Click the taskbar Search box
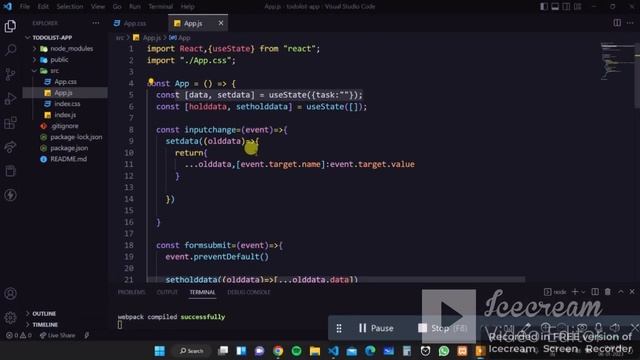The width and height of the screenshot is (640, 360). tap(192, 351)
